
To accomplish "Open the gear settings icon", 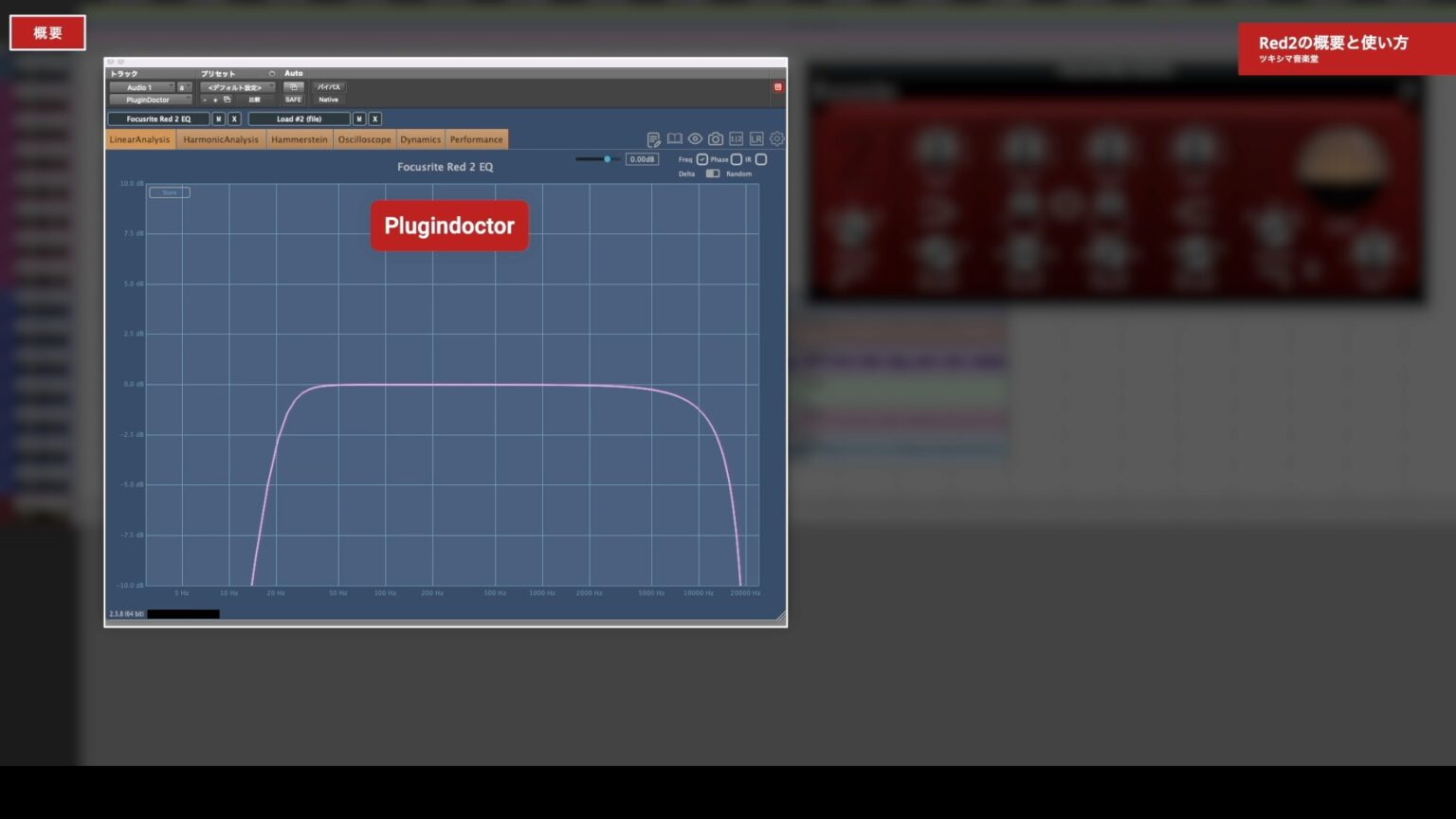I will point(776,138).
